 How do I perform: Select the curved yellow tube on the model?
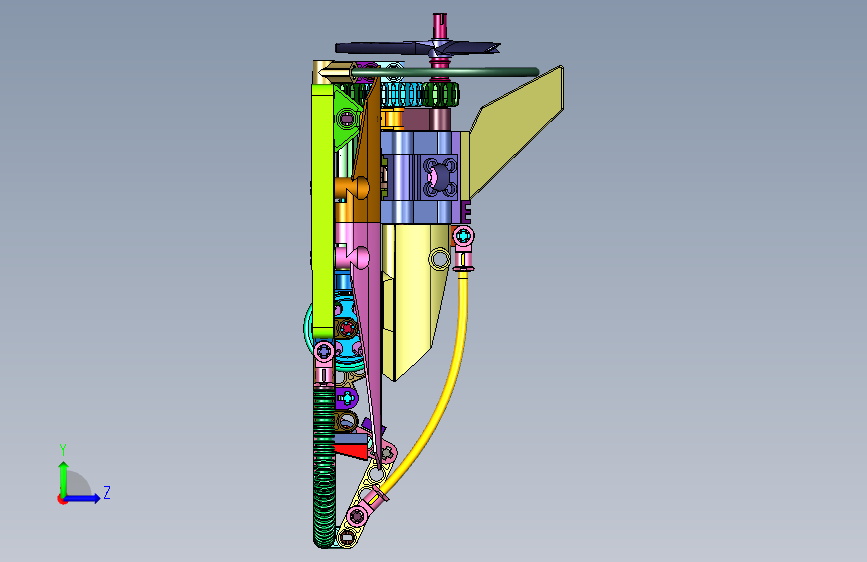click(442, 397)
